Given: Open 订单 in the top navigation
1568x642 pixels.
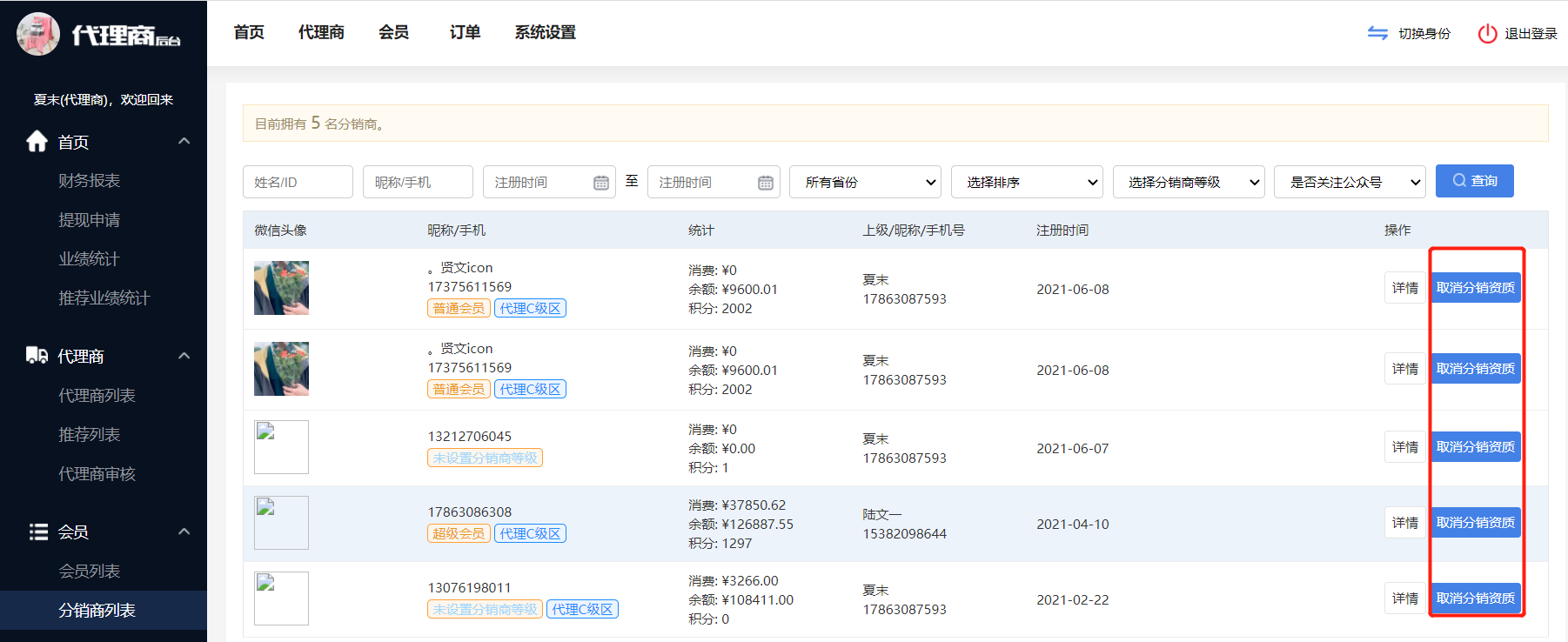Looking at the screenshot, I should click(x=465, y=32).
